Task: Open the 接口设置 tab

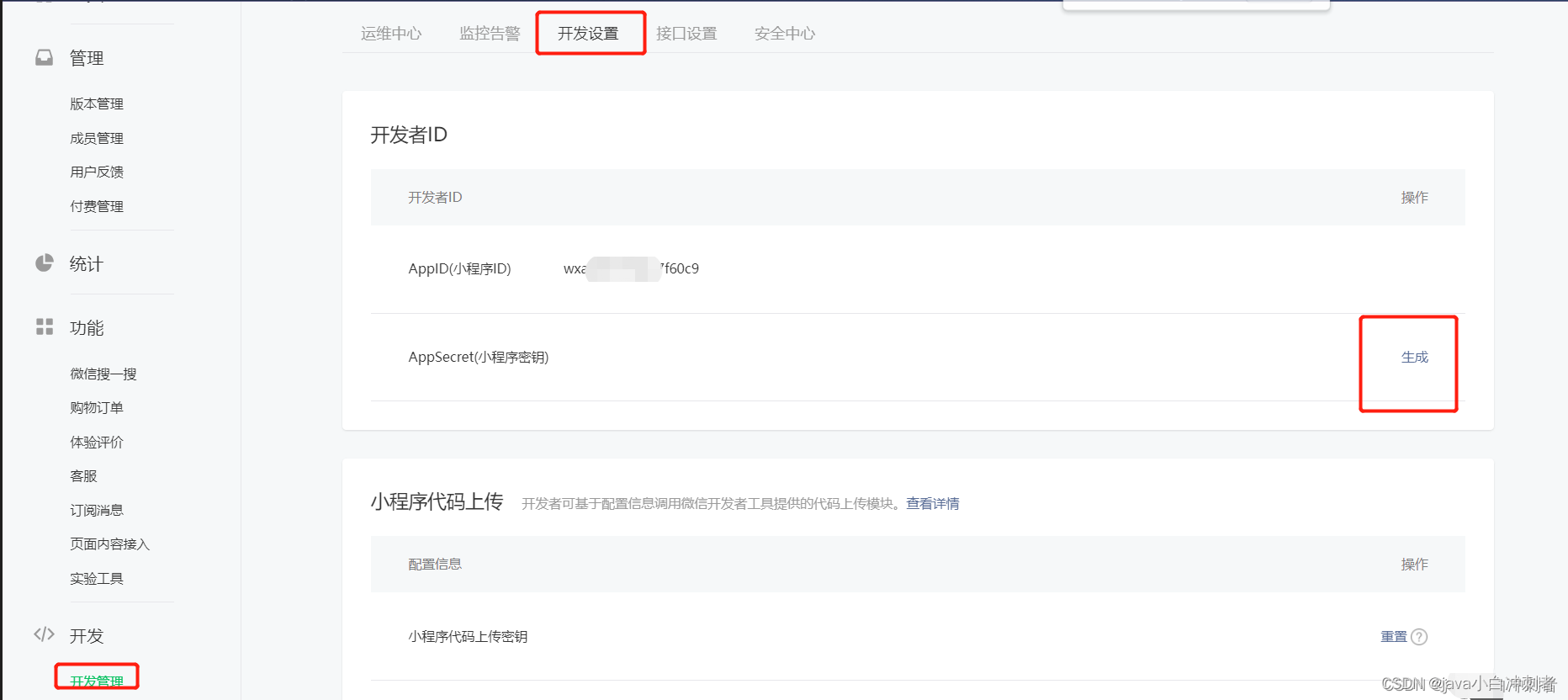Action: pos(686,34)
